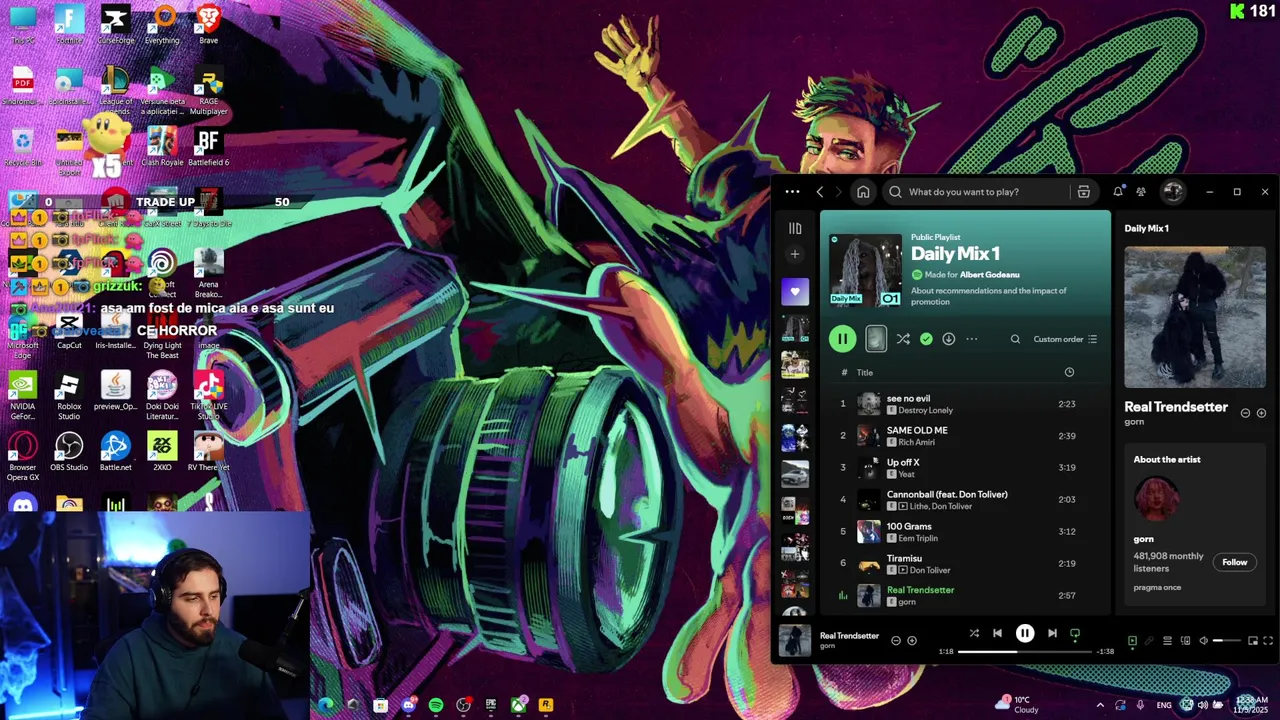
Task: Click the now-playing bar album thumbnail
Action: 795,640
